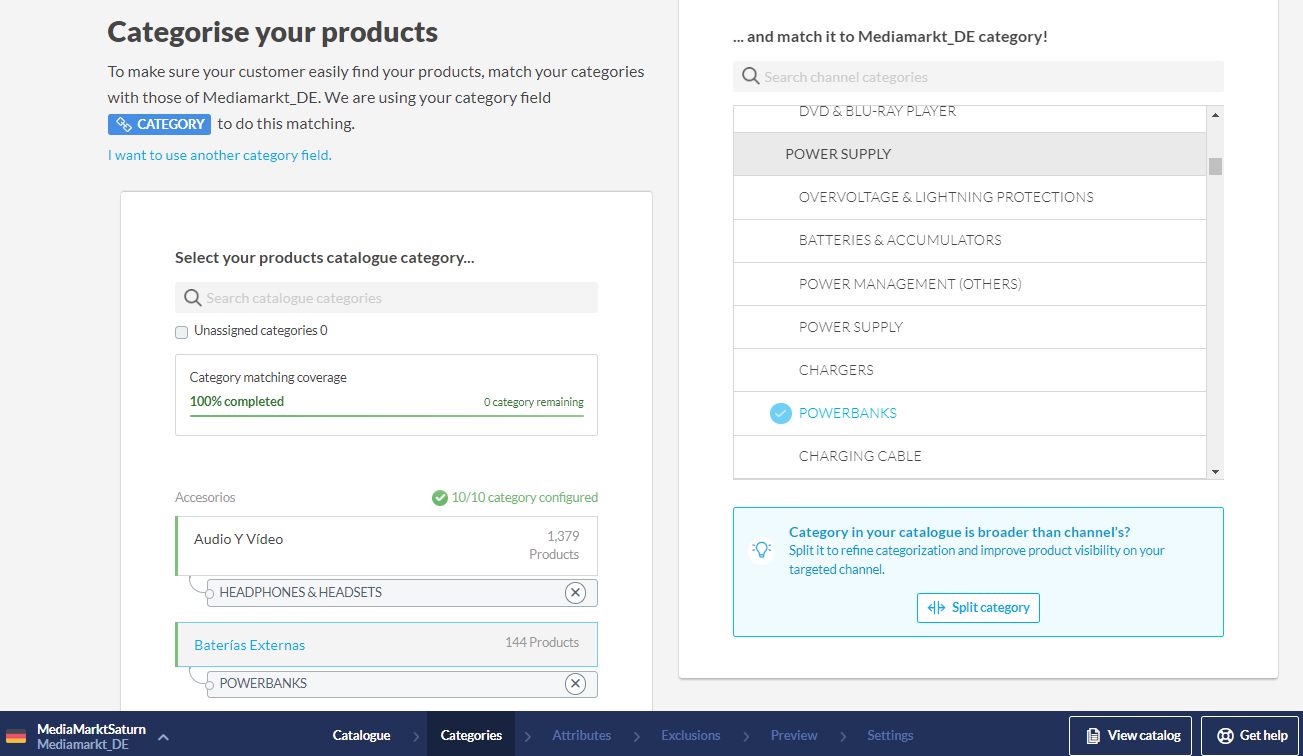Remove POWERBANKS mapping with X icon
Image resolution: width=1303 pixels, height=756 pixels.
[575, 684]
